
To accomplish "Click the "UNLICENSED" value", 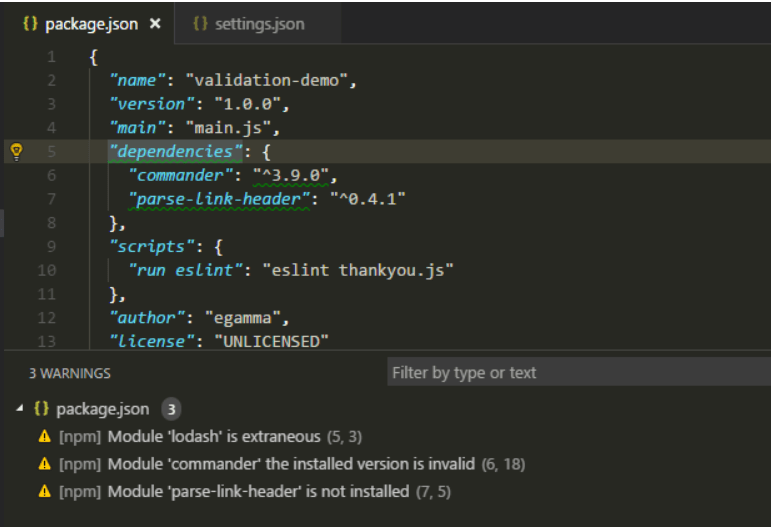I will tap(272, 341).
